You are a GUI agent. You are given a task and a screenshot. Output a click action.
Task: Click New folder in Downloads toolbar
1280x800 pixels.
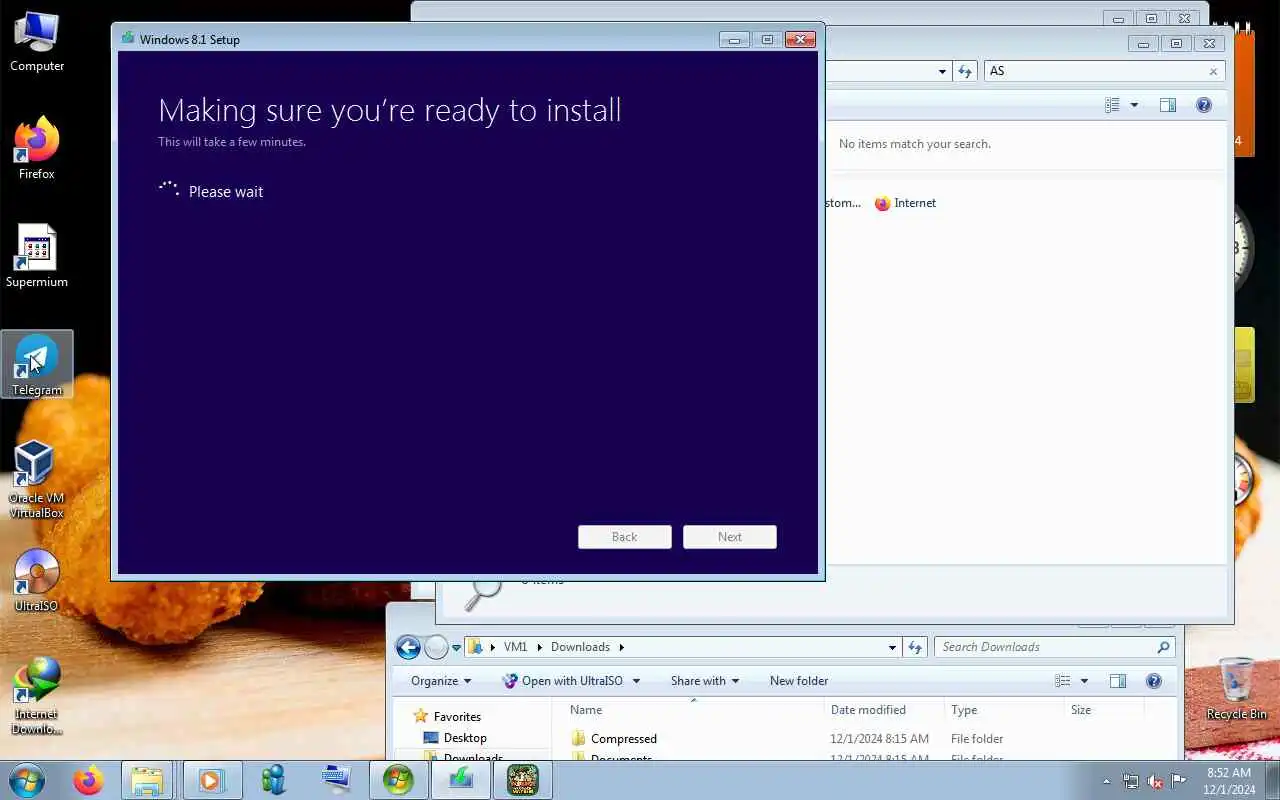click(799, 681)
